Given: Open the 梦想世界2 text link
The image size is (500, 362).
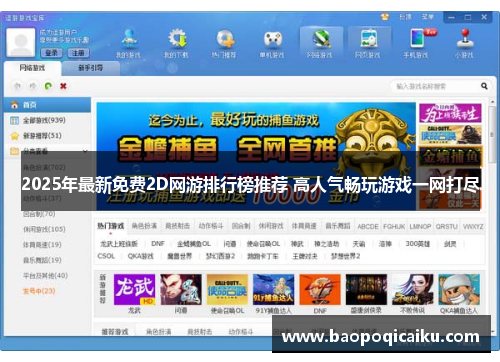Looking at the screenshot, I should click(x=345, y=256).
